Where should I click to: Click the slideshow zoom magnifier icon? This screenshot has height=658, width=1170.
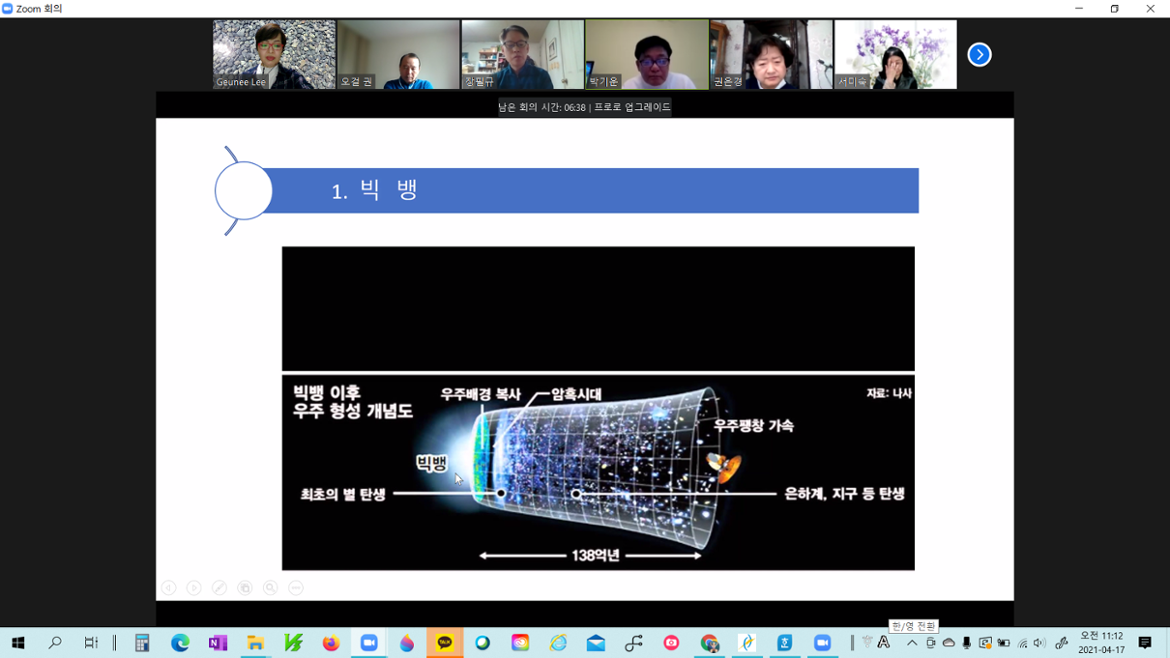[x=270, y=588]
